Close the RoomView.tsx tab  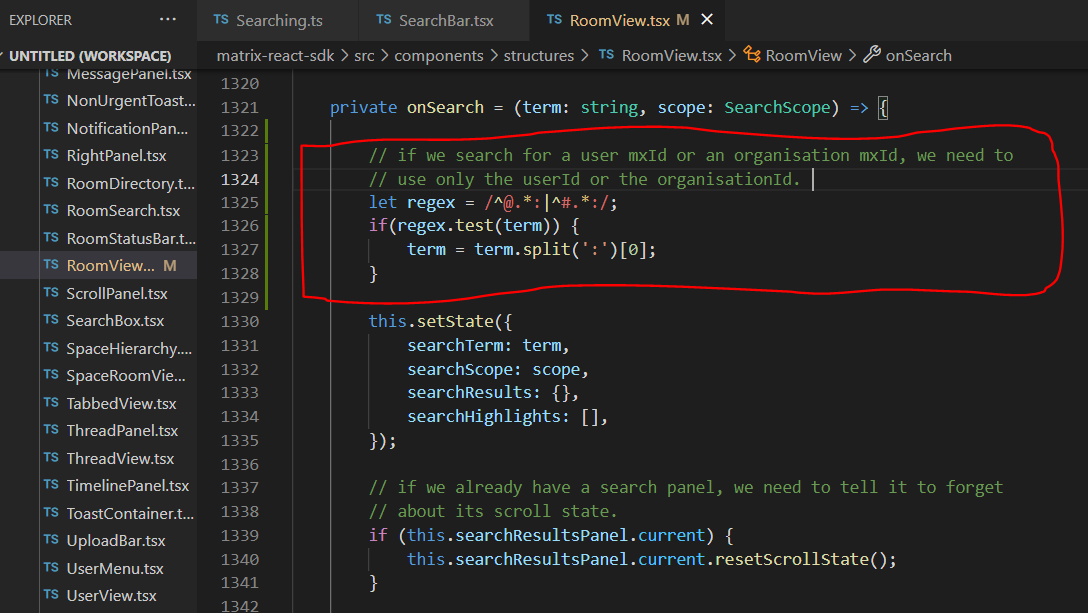coord(707,19)
